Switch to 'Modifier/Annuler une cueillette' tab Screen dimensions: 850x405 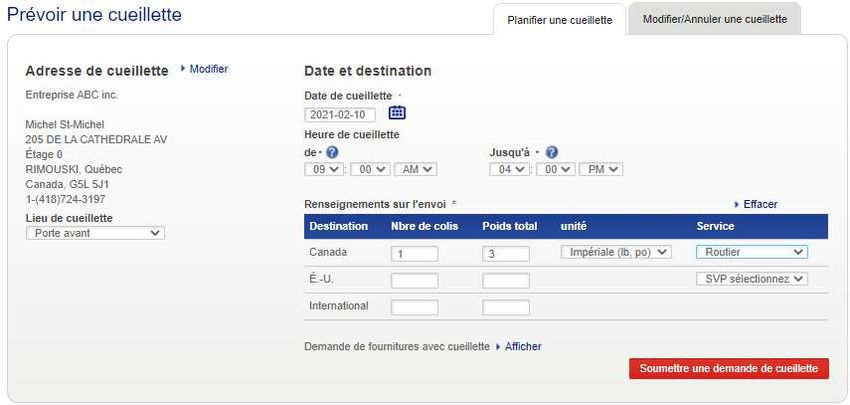pyautogui.click(x=714, y=19)
